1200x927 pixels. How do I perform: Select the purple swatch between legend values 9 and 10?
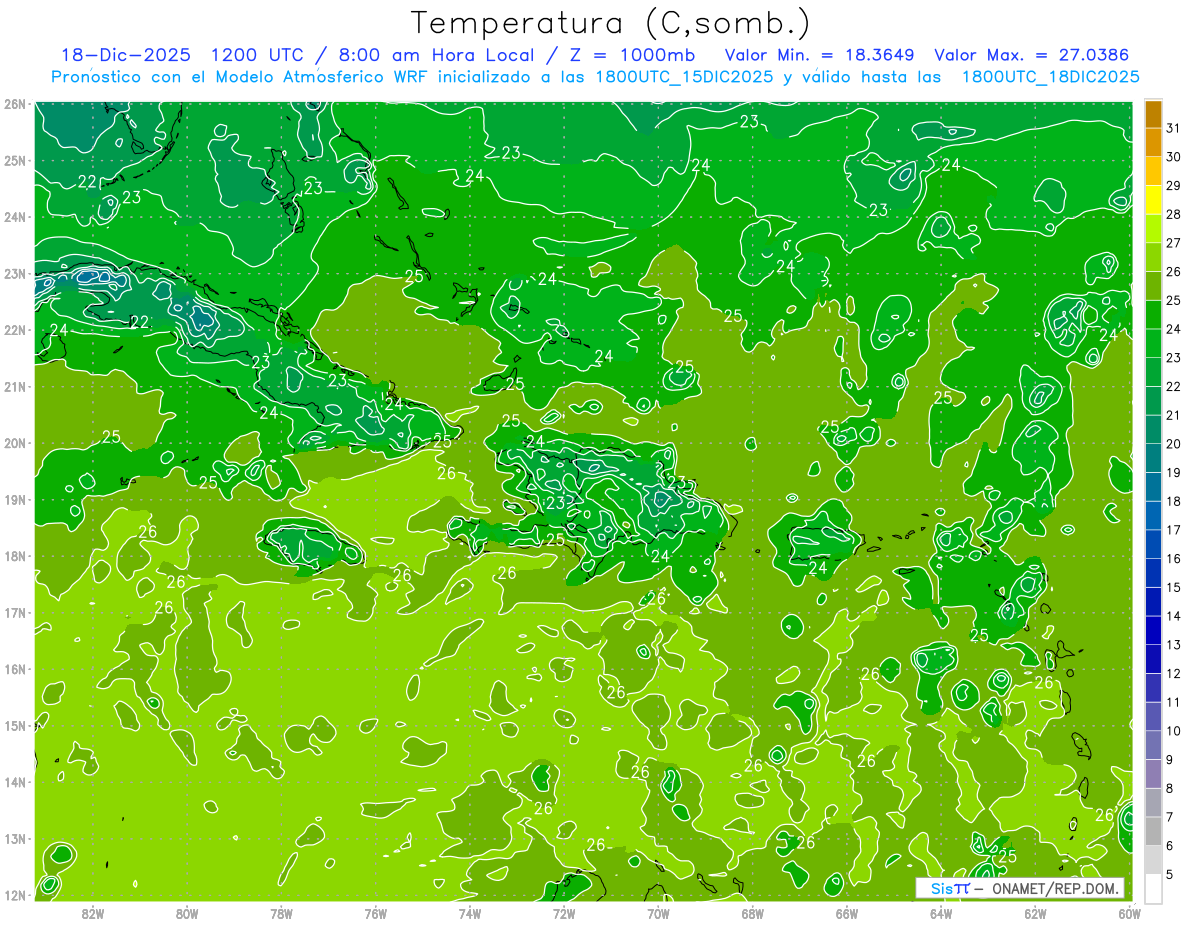(1153, 745)
